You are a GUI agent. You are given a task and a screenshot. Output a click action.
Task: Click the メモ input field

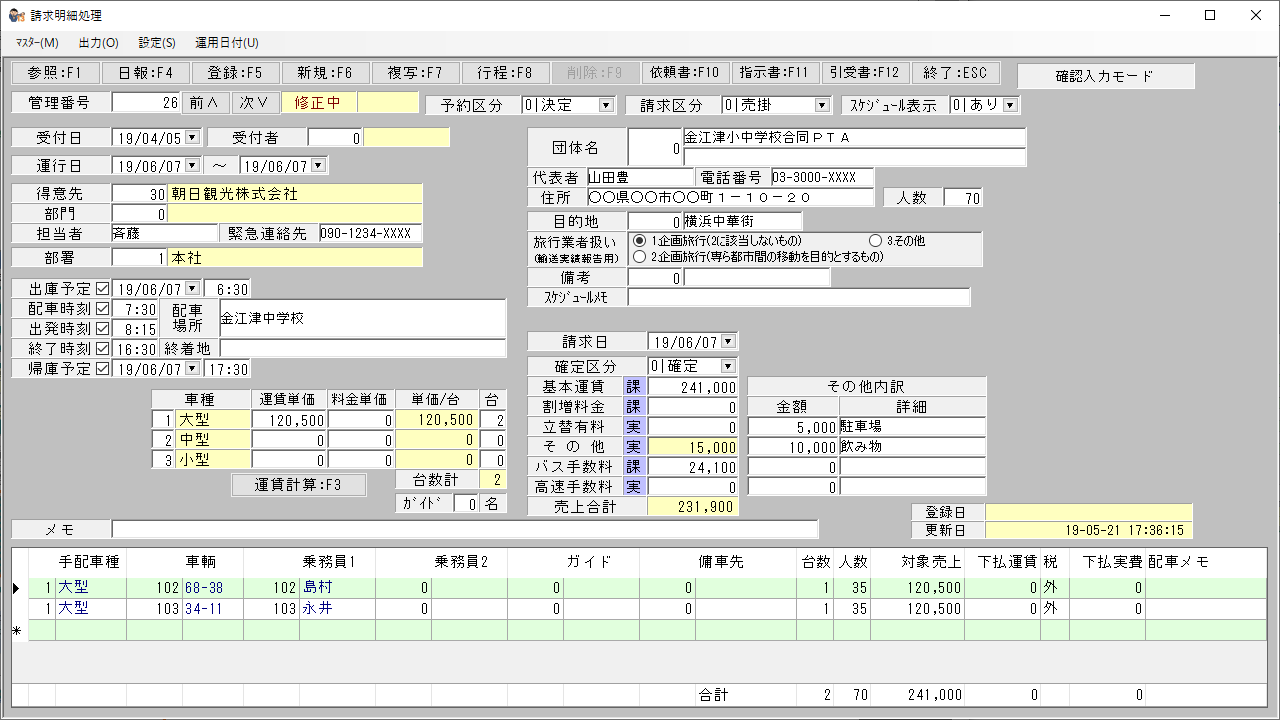pyautogui.click(x=465, y=529)
